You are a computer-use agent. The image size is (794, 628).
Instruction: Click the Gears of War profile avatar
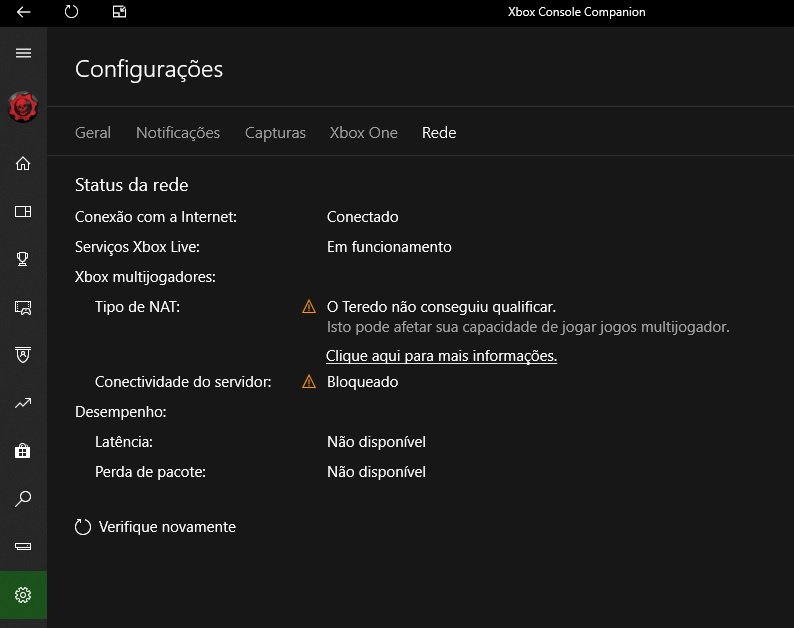click(23, 107)
